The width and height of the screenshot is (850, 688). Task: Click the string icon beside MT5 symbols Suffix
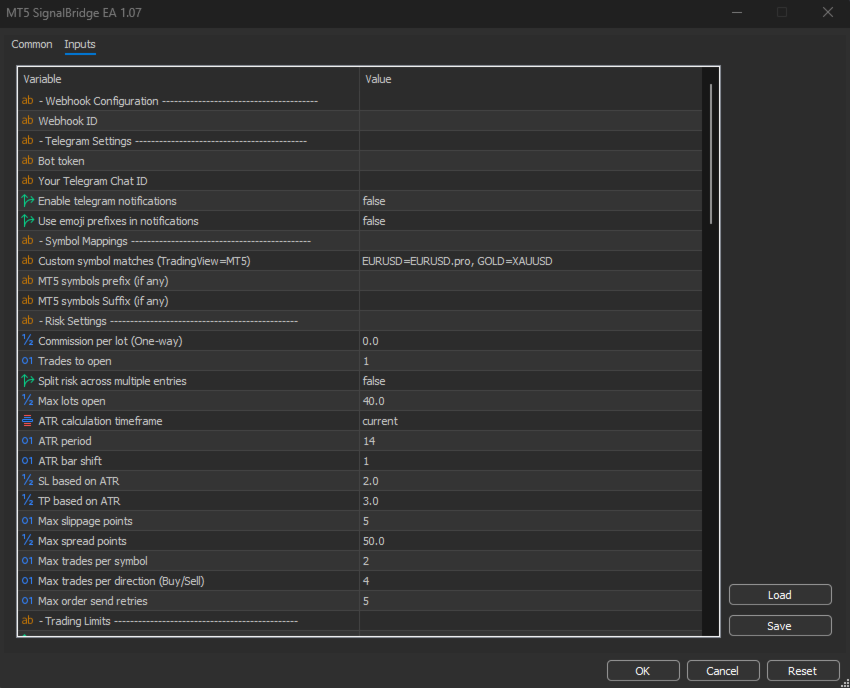point(28,301)
